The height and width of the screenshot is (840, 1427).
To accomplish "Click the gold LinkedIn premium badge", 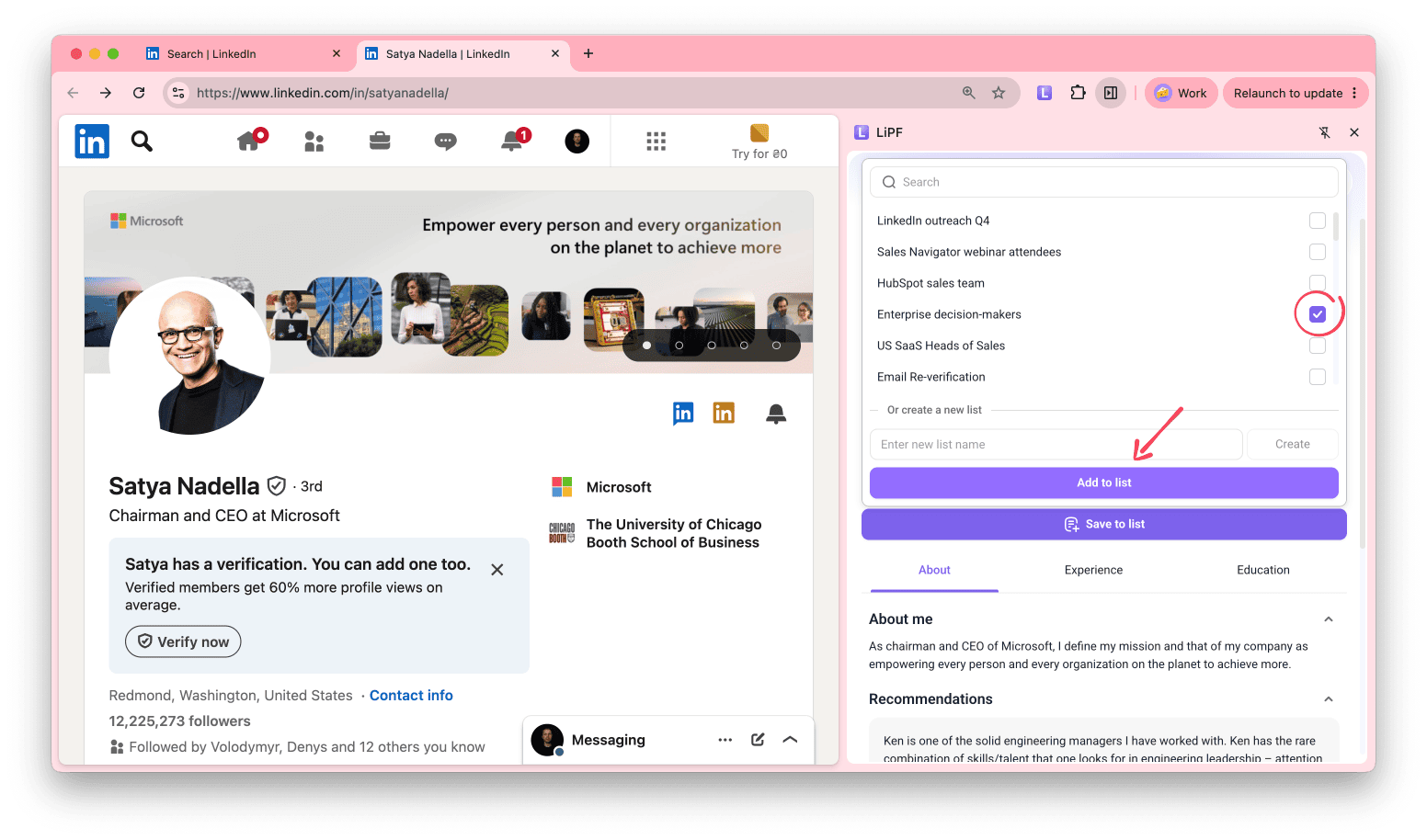I will (x=724, y=414).
